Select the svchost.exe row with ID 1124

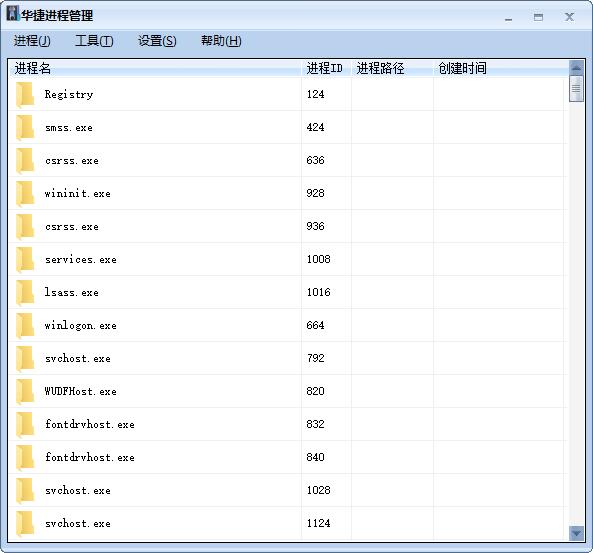pos(288,523)
